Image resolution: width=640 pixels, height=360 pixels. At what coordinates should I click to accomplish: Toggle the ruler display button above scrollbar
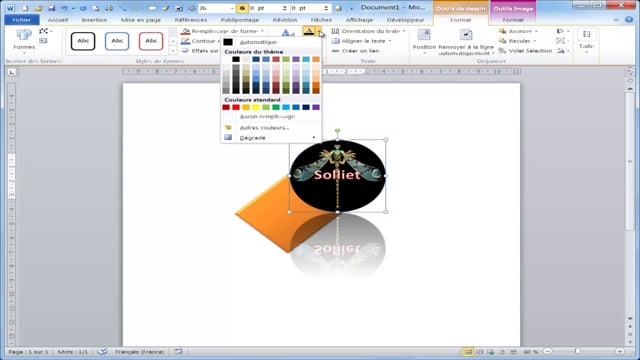pyautogui.click(x=630, y=72)
